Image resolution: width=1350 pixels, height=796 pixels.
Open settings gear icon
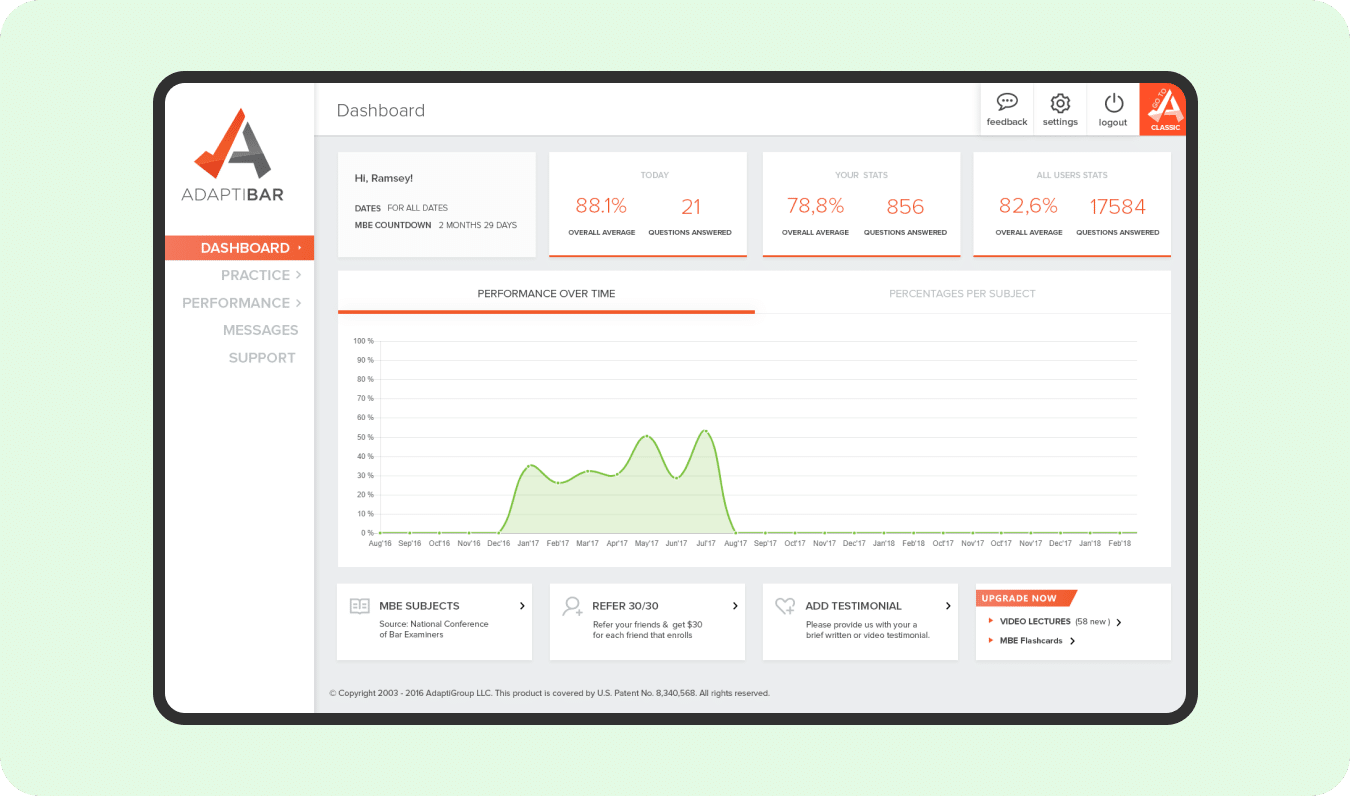coord(1060,102)
